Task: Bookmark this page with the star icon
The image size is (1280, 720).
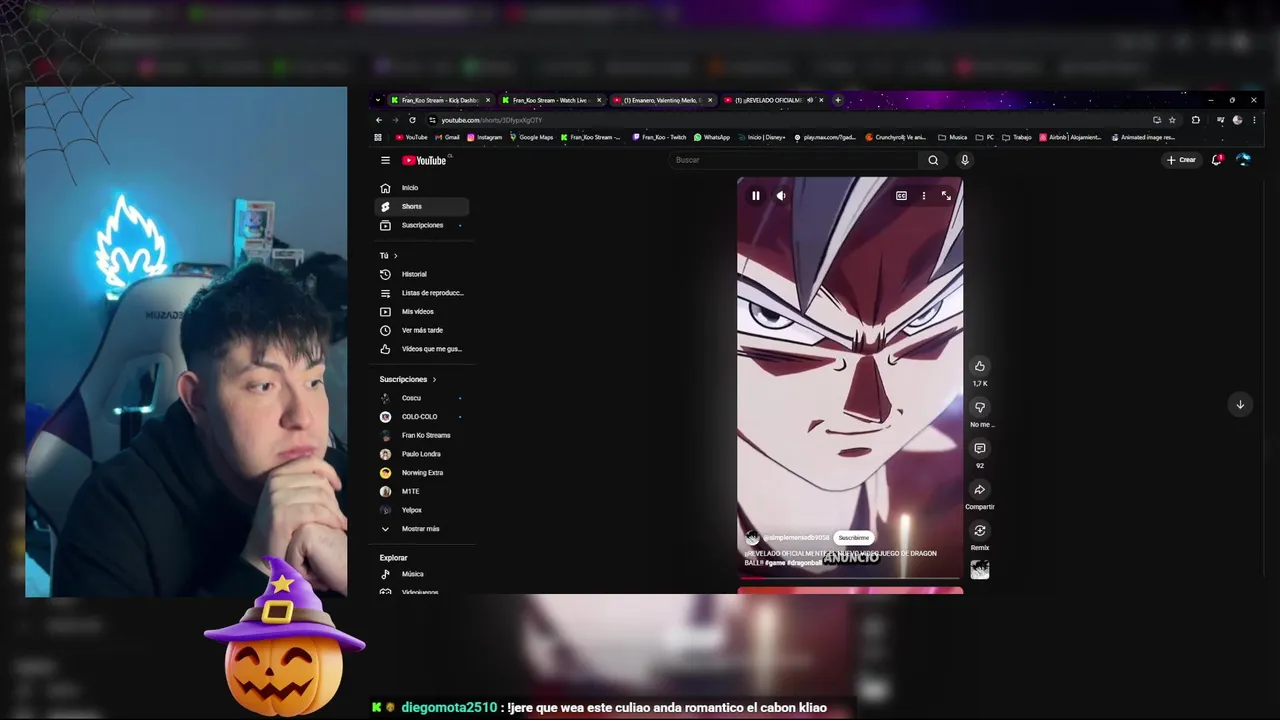Action: 1172,120
